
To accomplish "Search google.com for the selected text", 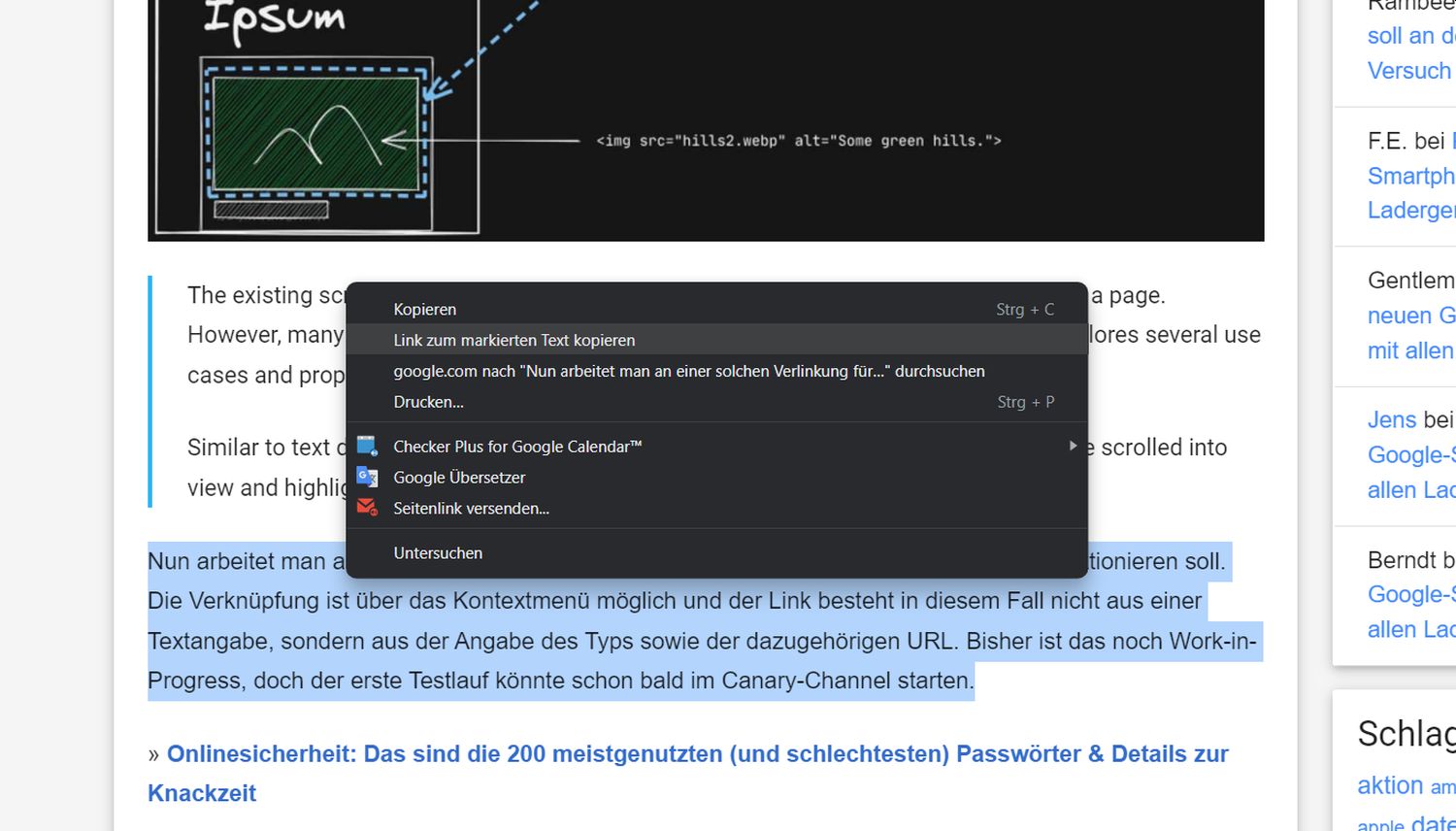I will [x=688, y=372].
